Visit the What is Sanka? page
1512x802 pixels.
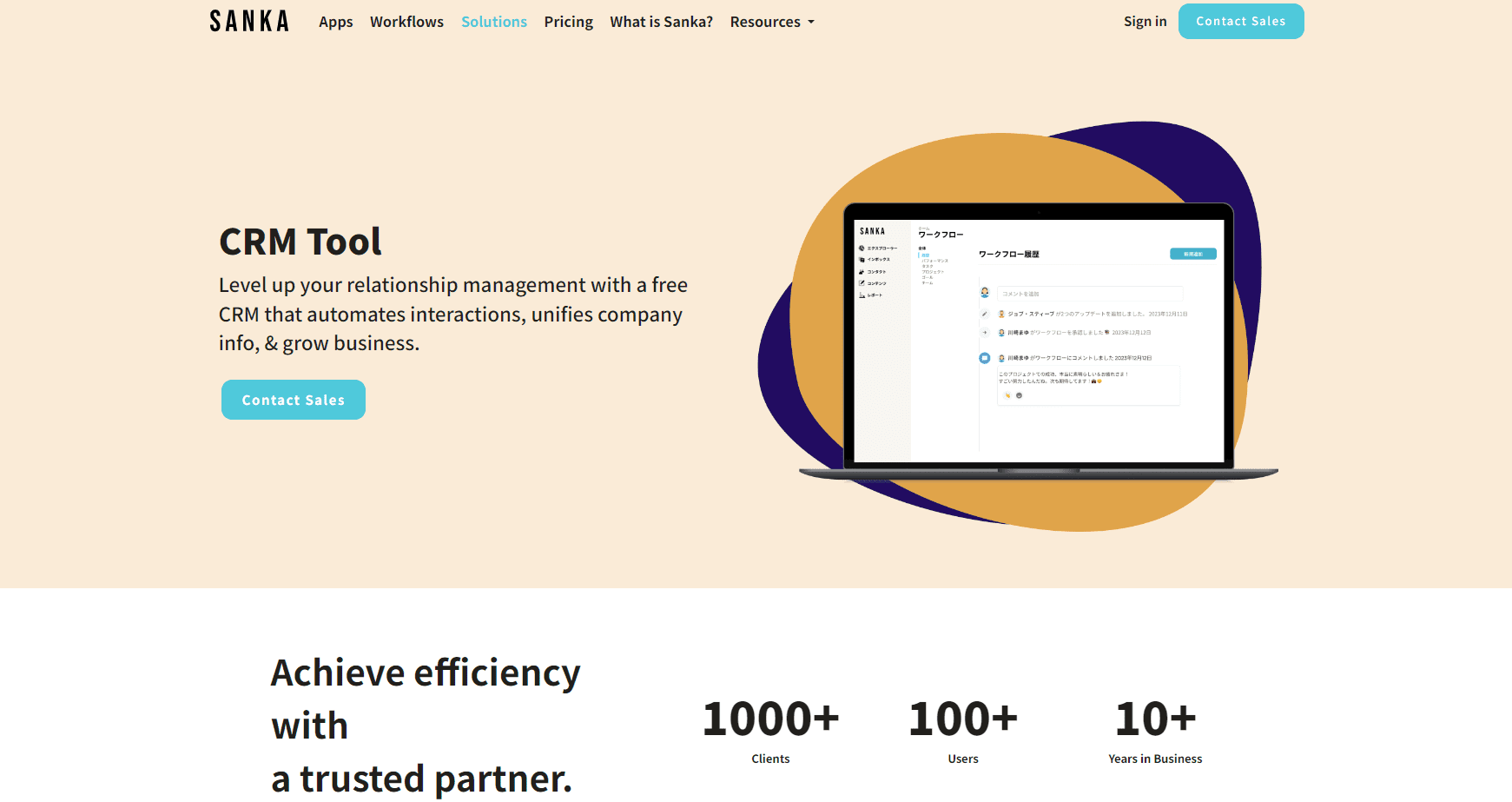[x=662, y=22]
